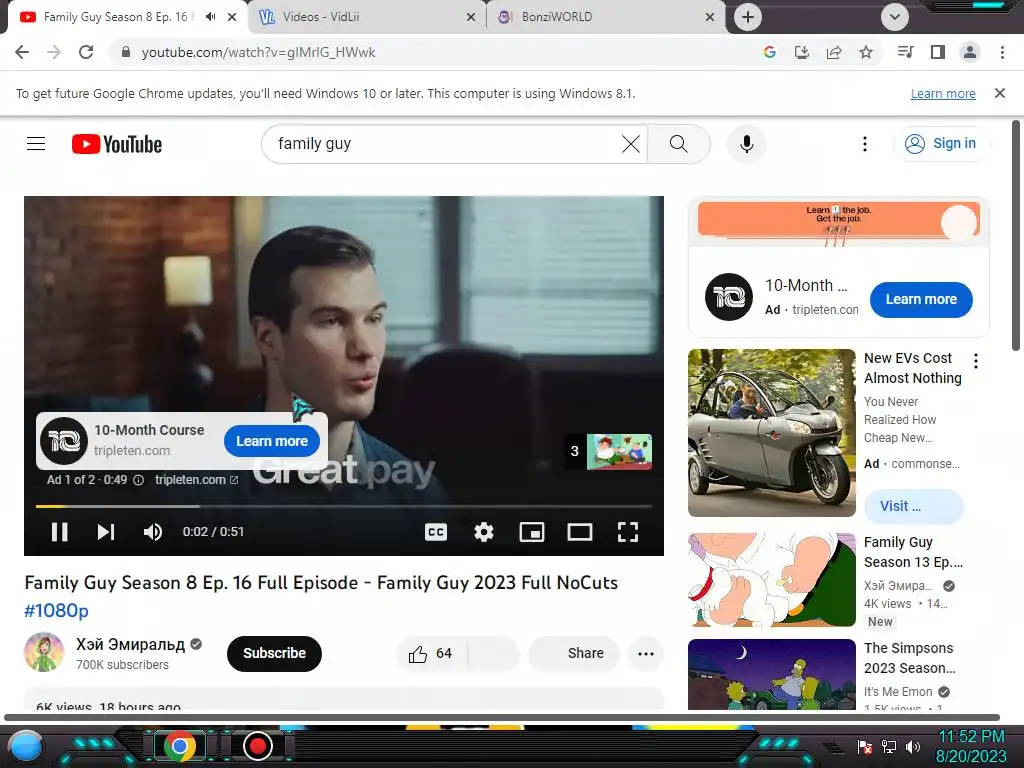Share this page icon
The width and height of the screenshot is (1024, 768).
[834, 52]
